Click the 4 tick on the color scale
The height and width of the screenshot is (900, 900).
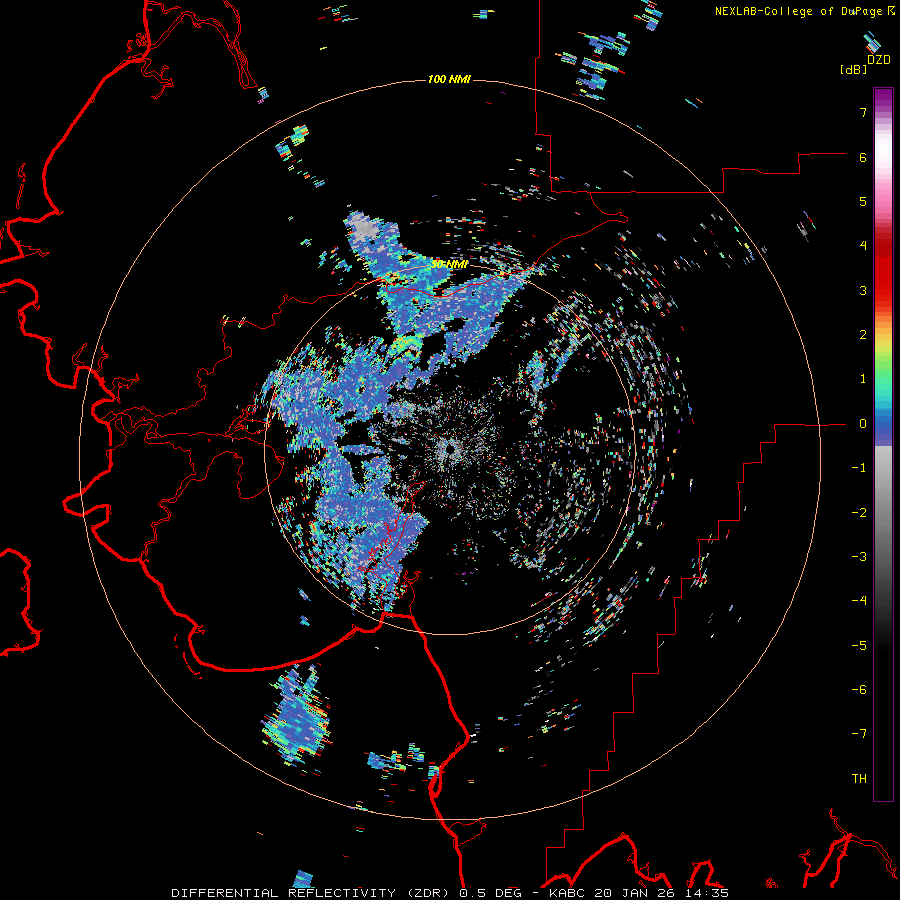pos(863,246)
